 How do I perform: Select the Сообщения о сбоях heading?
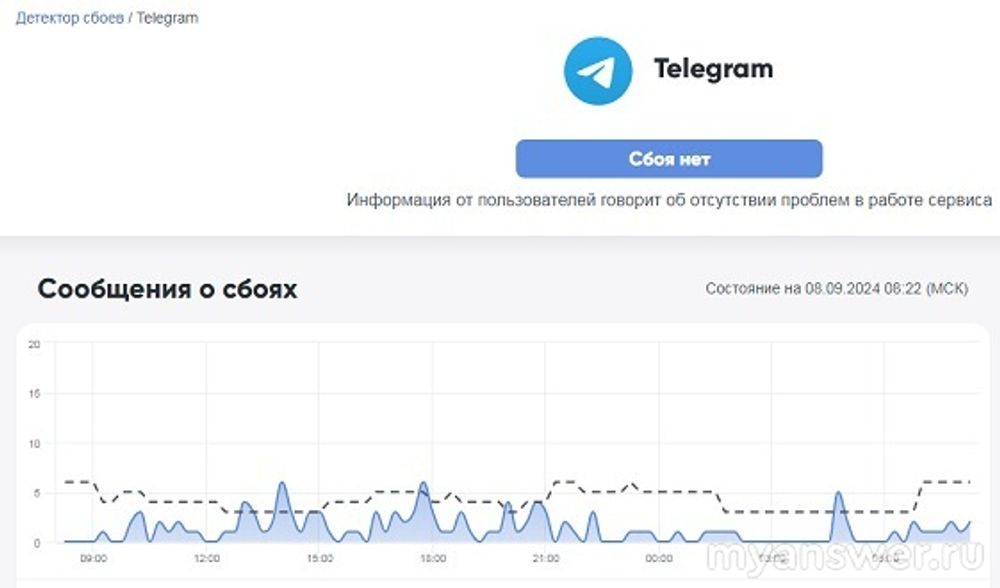pos(167,289)
